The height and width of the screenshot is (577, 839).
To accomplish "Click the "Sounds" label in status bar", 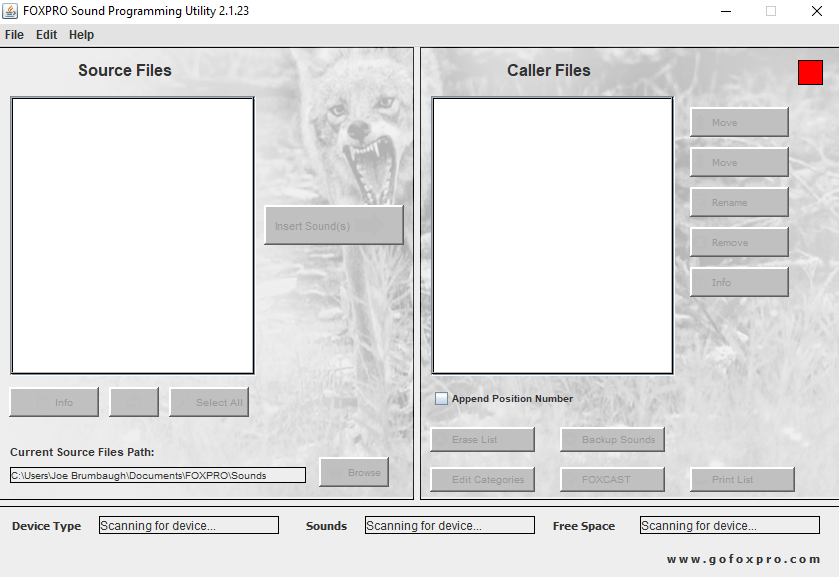I will (326, 526).
